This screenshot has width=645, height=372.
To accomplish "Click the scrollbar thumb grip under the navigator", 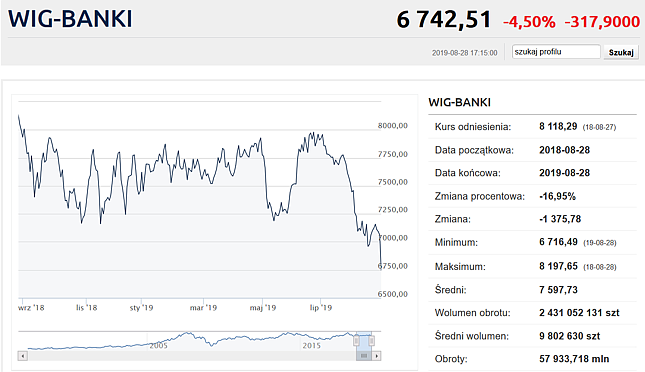I will click(x=364, y=356).
